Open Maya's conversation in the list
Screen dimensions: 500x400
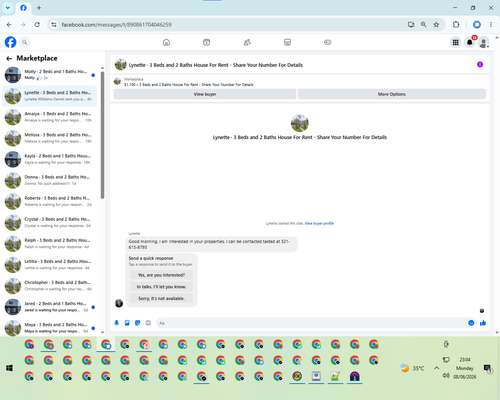pos(50,328)
